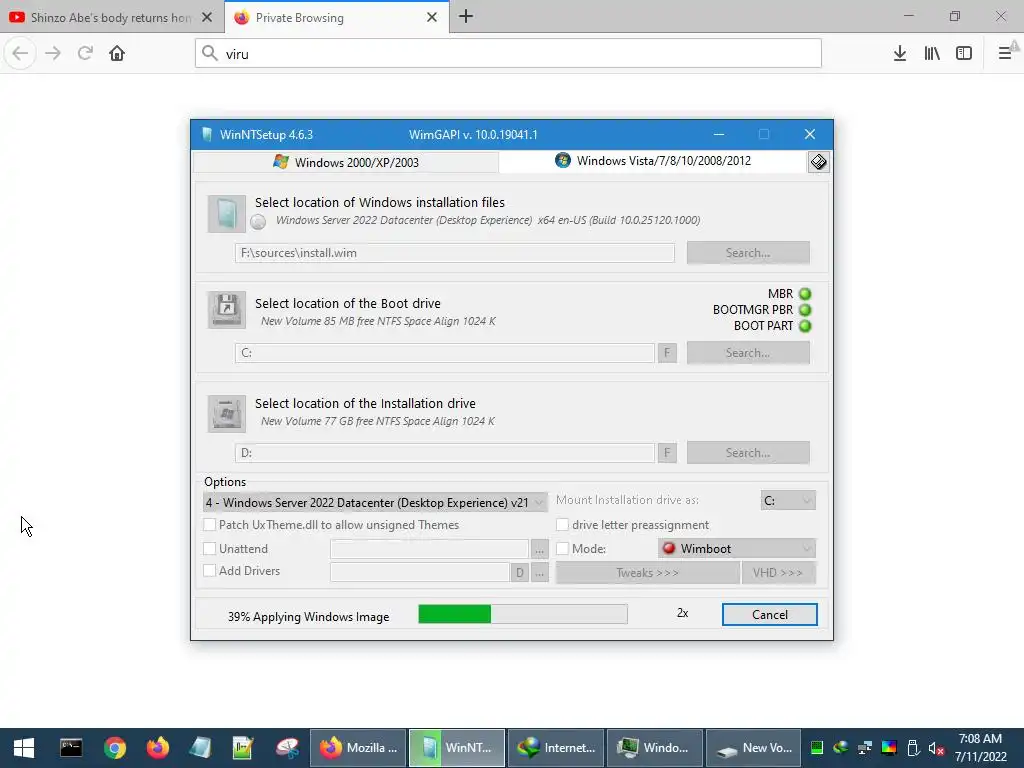Click the volume muted tray icon
This screenshot has height=768, width=1024.
[x=936, y=748]
